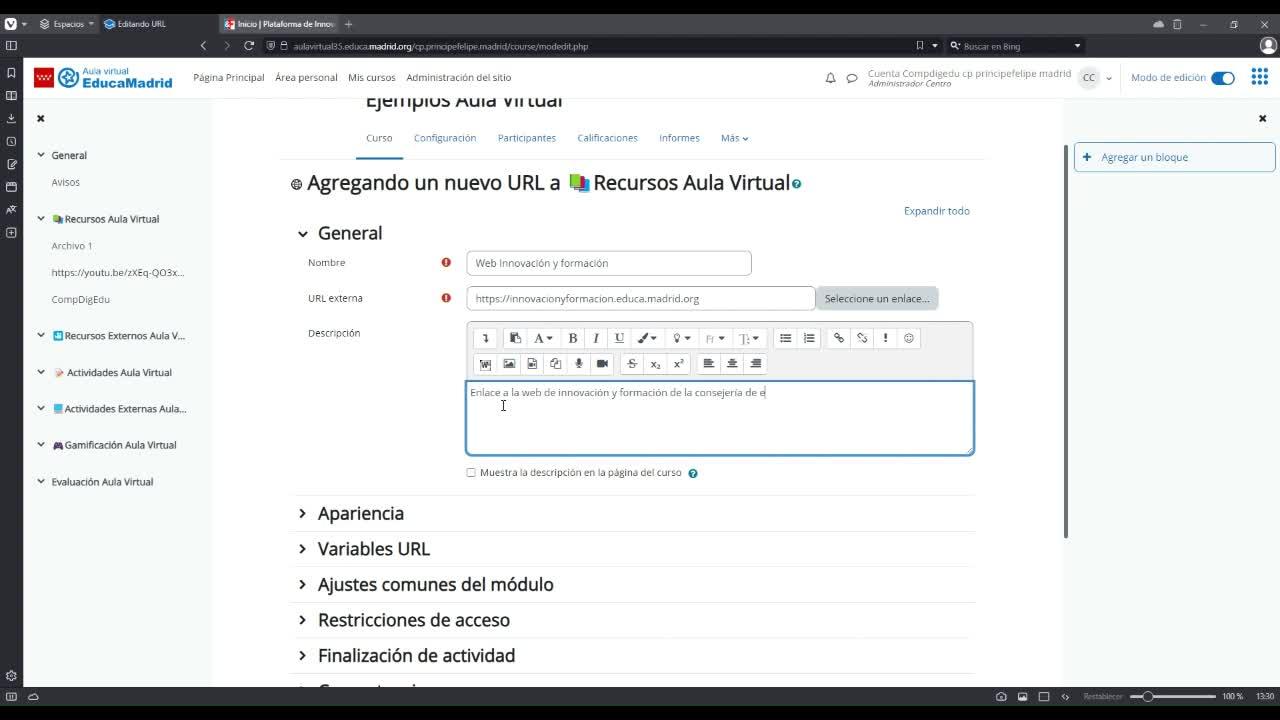Toggle bold formatting in the description editor

pyautogui.click(x=573, y=338)
